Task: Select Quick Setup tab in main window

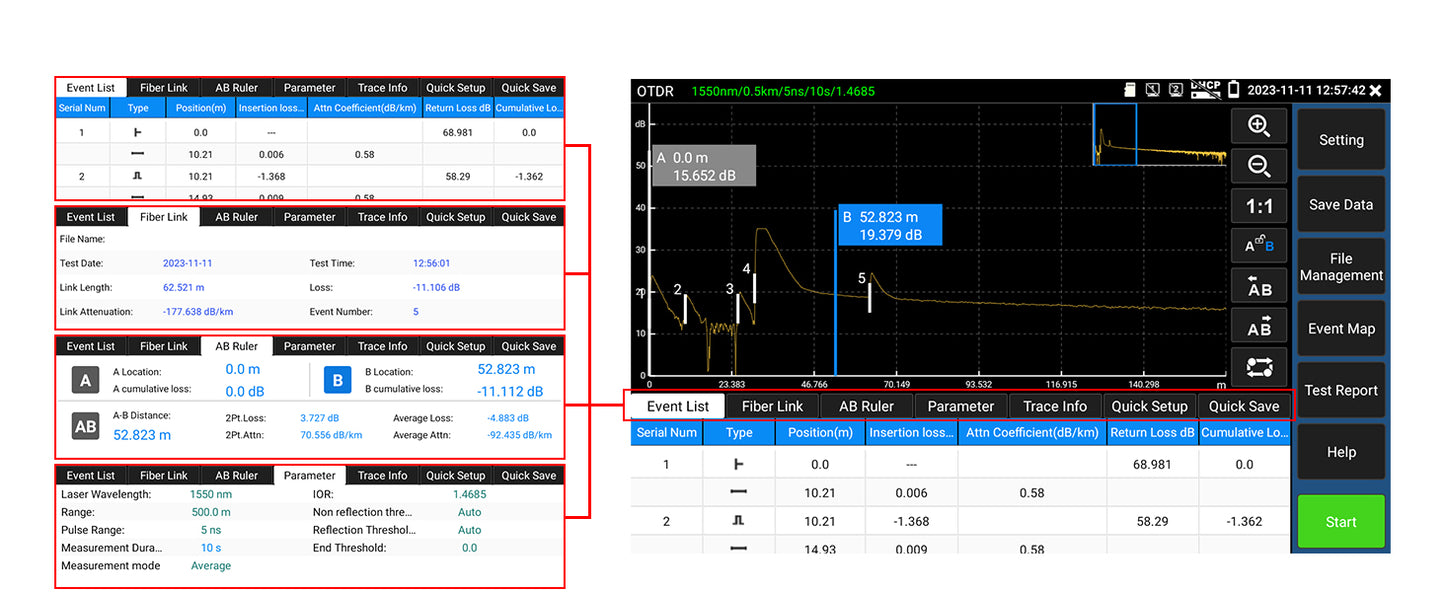Action: 1149,406
